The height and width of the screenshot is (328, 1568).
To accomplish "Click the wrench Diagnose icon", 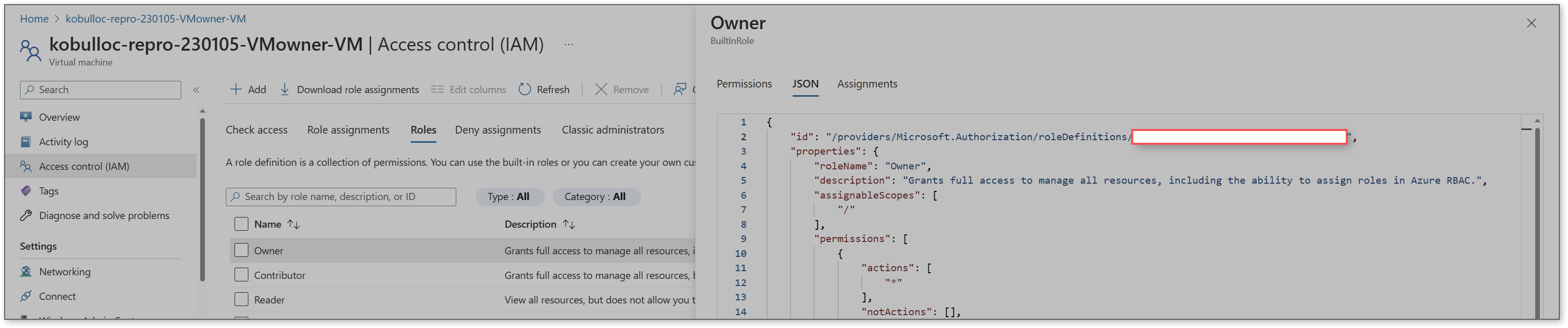I will pyautogui.click(x=26, y=215).
